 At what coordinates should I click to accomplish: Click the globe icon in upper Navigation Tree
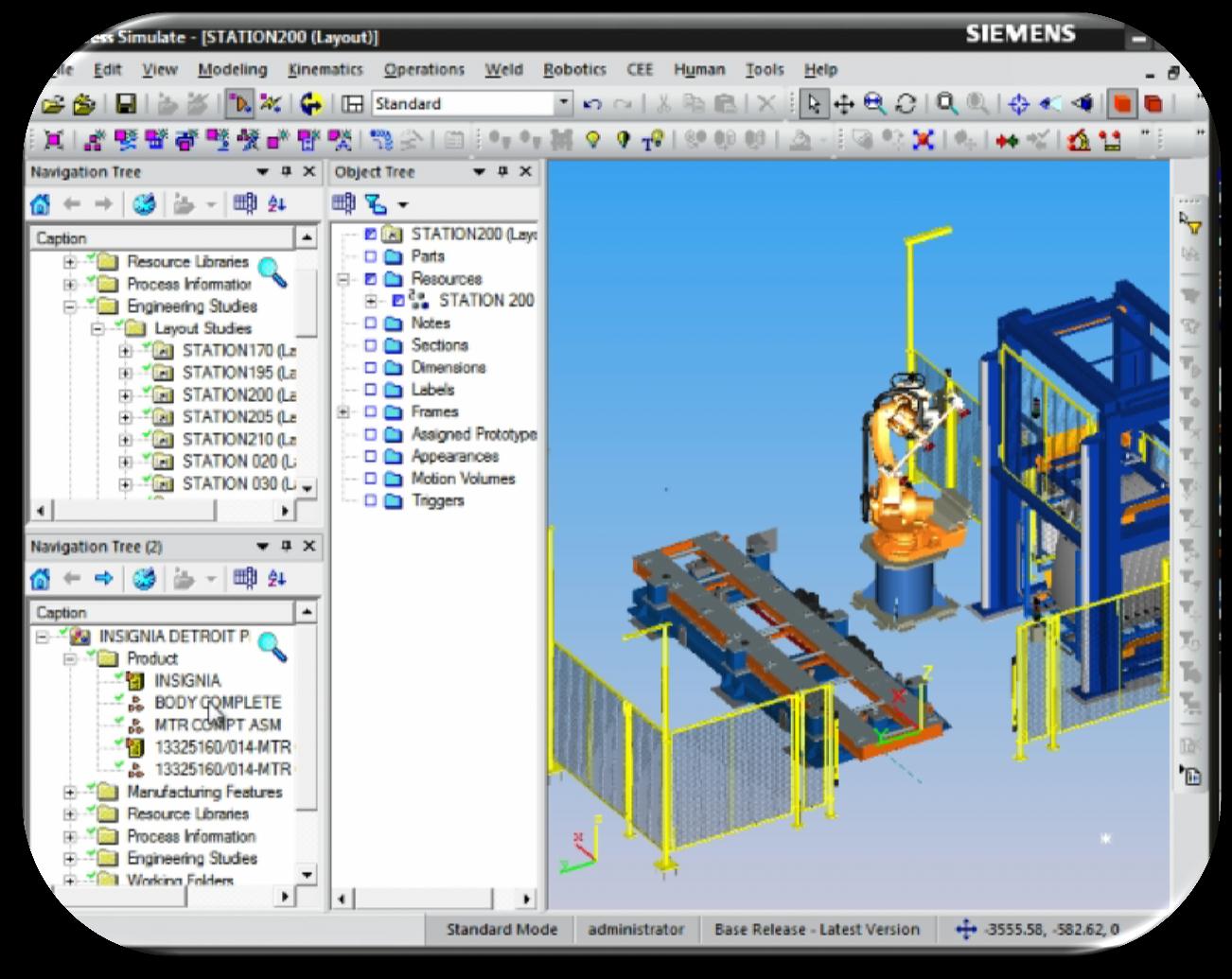click(144, 203)
